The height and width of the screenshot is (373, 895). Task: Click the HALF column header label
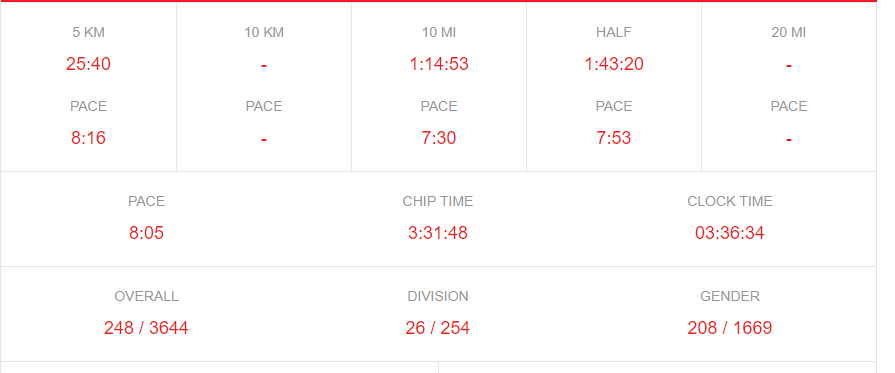(x=614, y=33)
